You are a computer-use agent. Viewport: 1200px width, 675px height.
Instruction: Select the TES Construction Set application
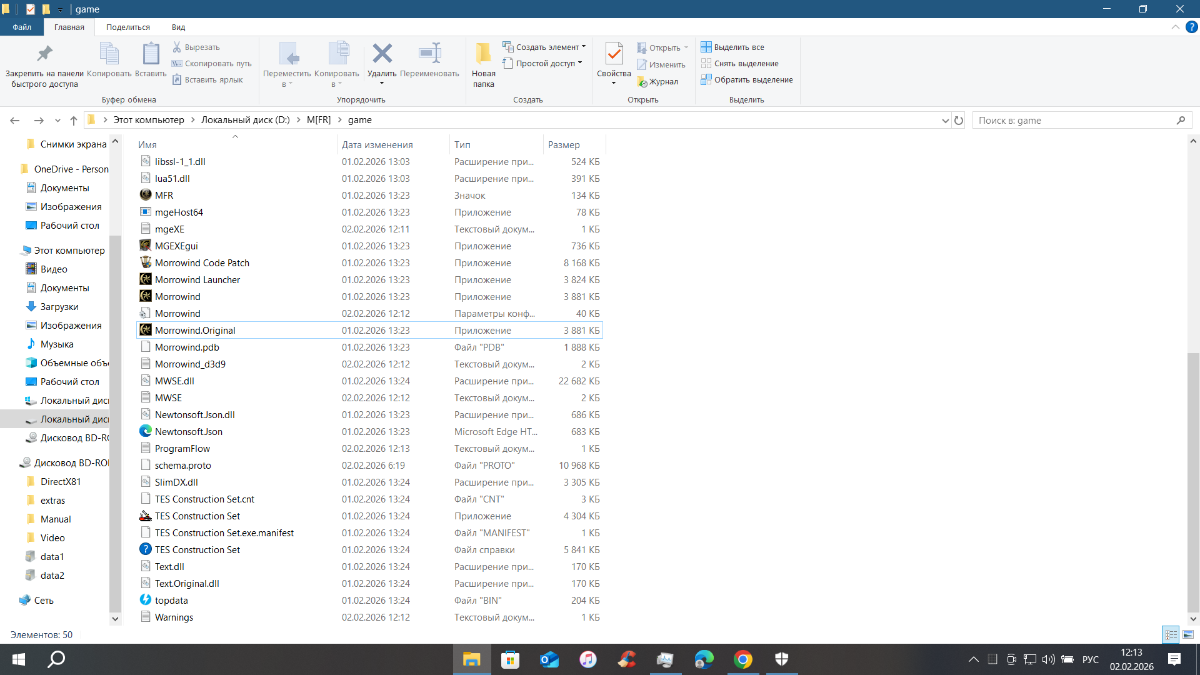pos(197,516)
